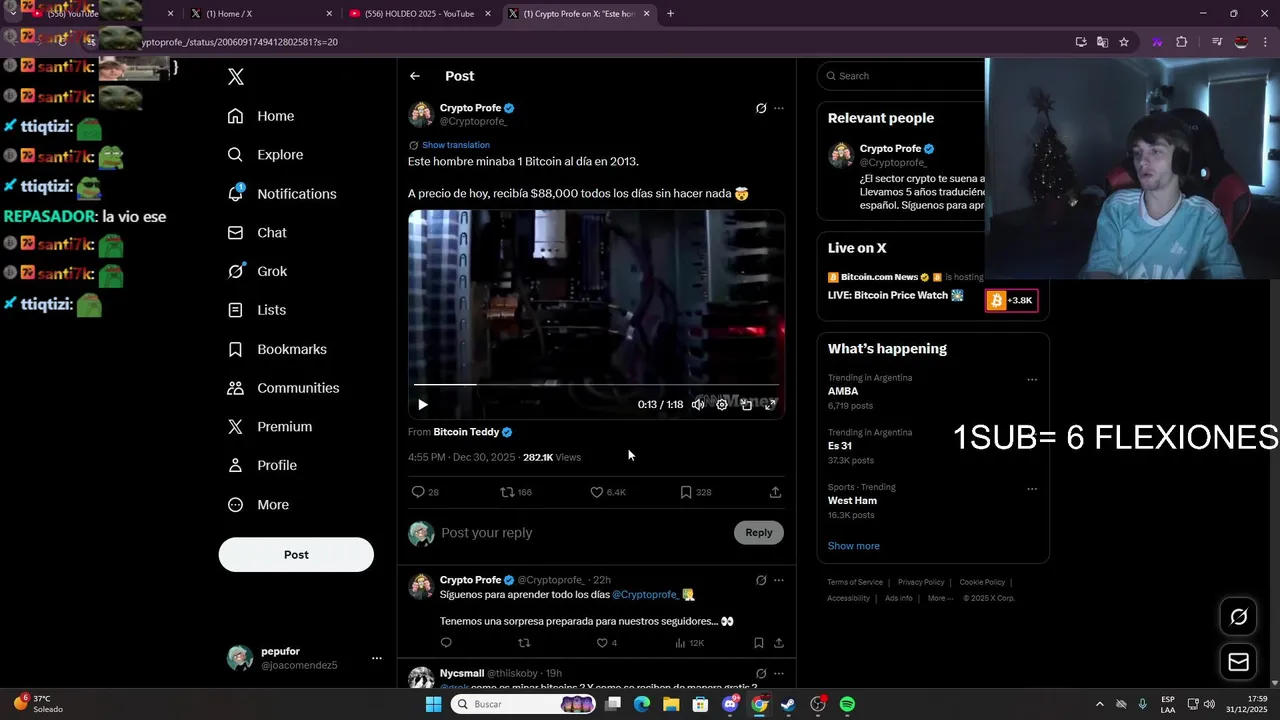Screen dimensions: 1280x720
Task: Open Privacy Policy link
Action: [x=921, y=582]
